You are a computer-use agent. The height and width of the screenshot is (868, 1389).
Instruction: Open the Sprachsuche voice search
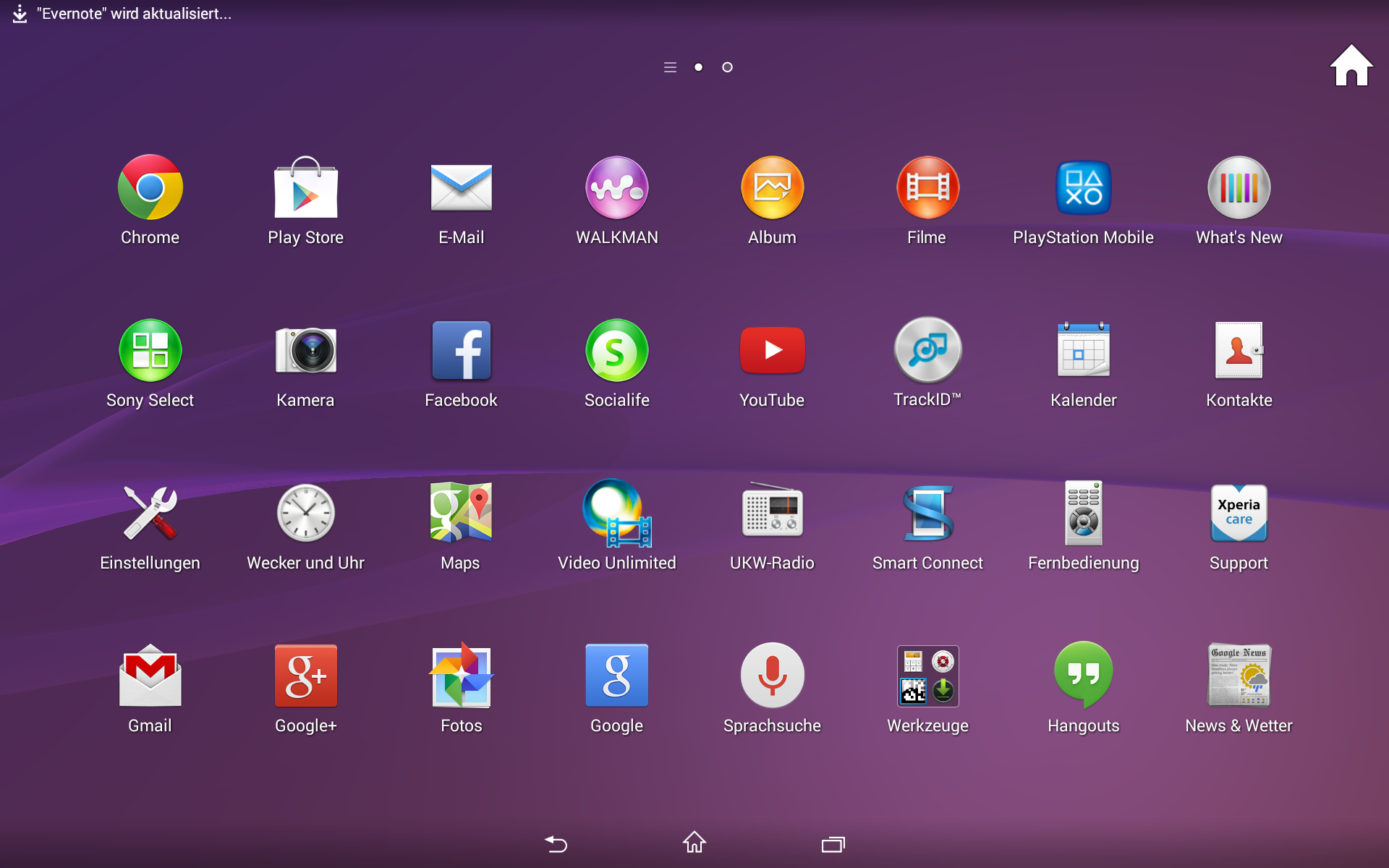coord(772,676)
